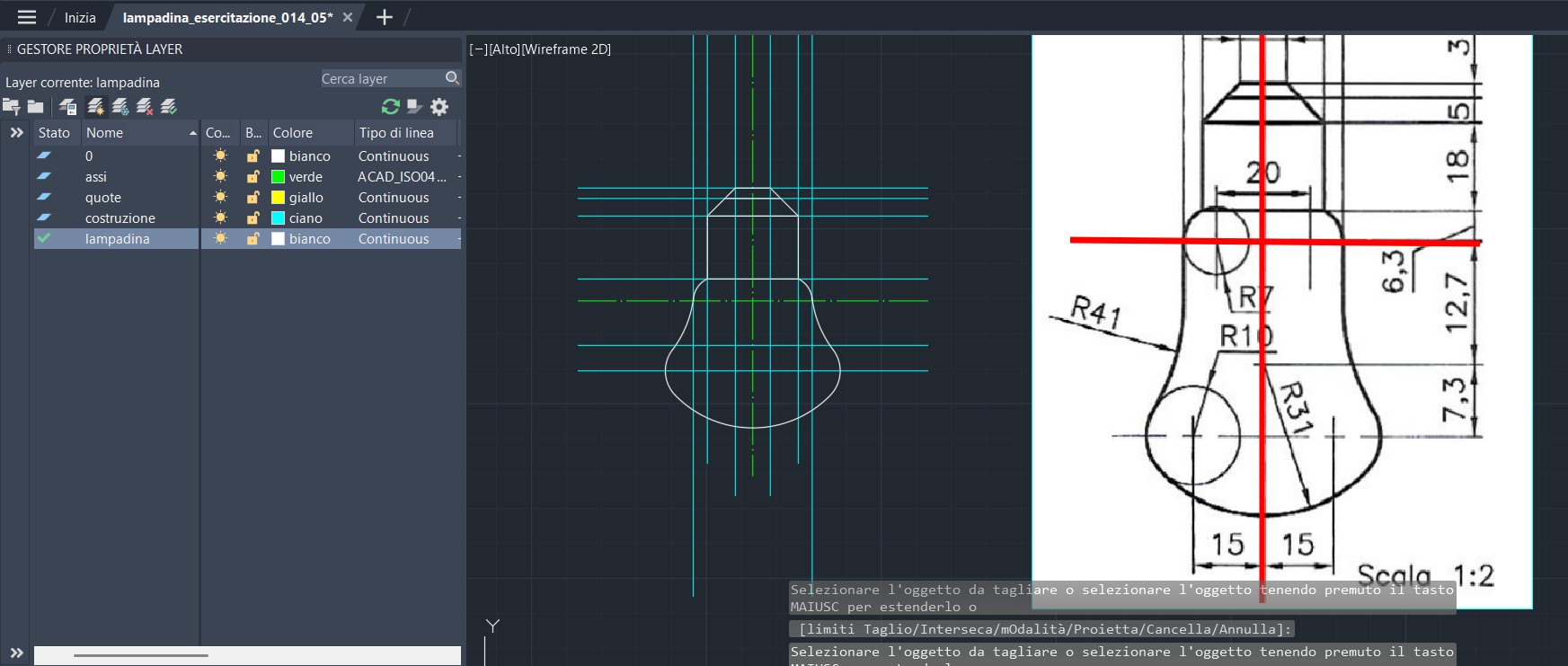The image size is (1568, 666).
Task: Create a new layer with New Layer icon
Action: (95, 107)
